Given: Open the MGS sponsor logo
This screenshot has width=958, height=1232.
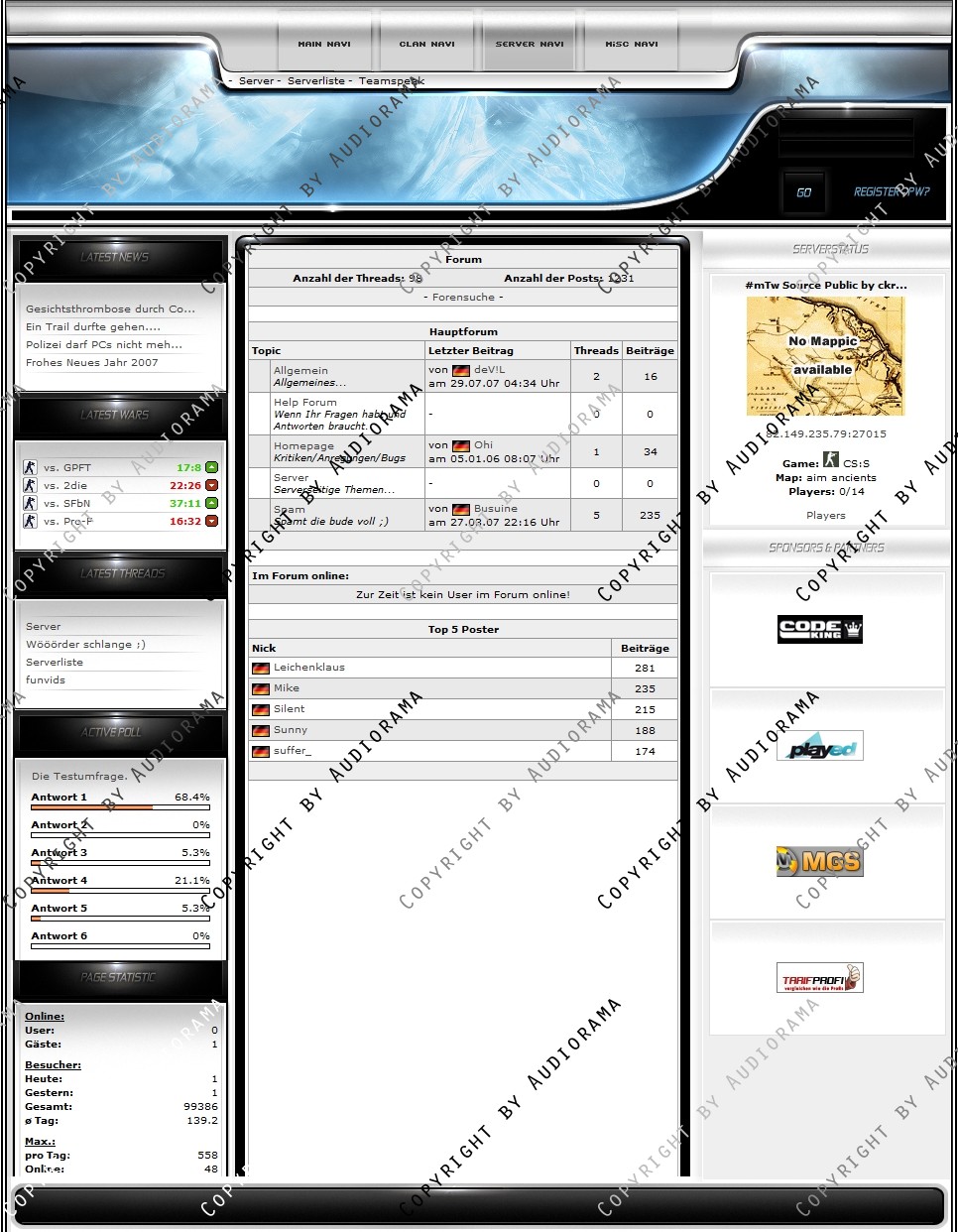Looking at the screenshot, I should tap(820, 861).
